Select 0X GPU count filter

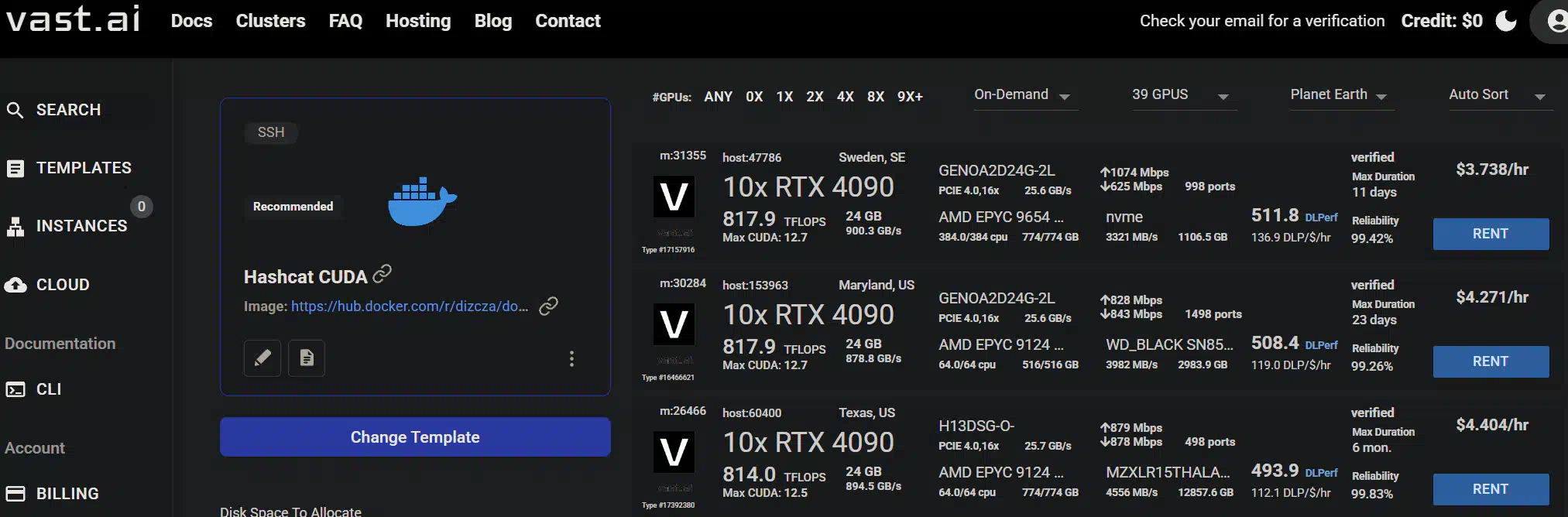(754, 97)
